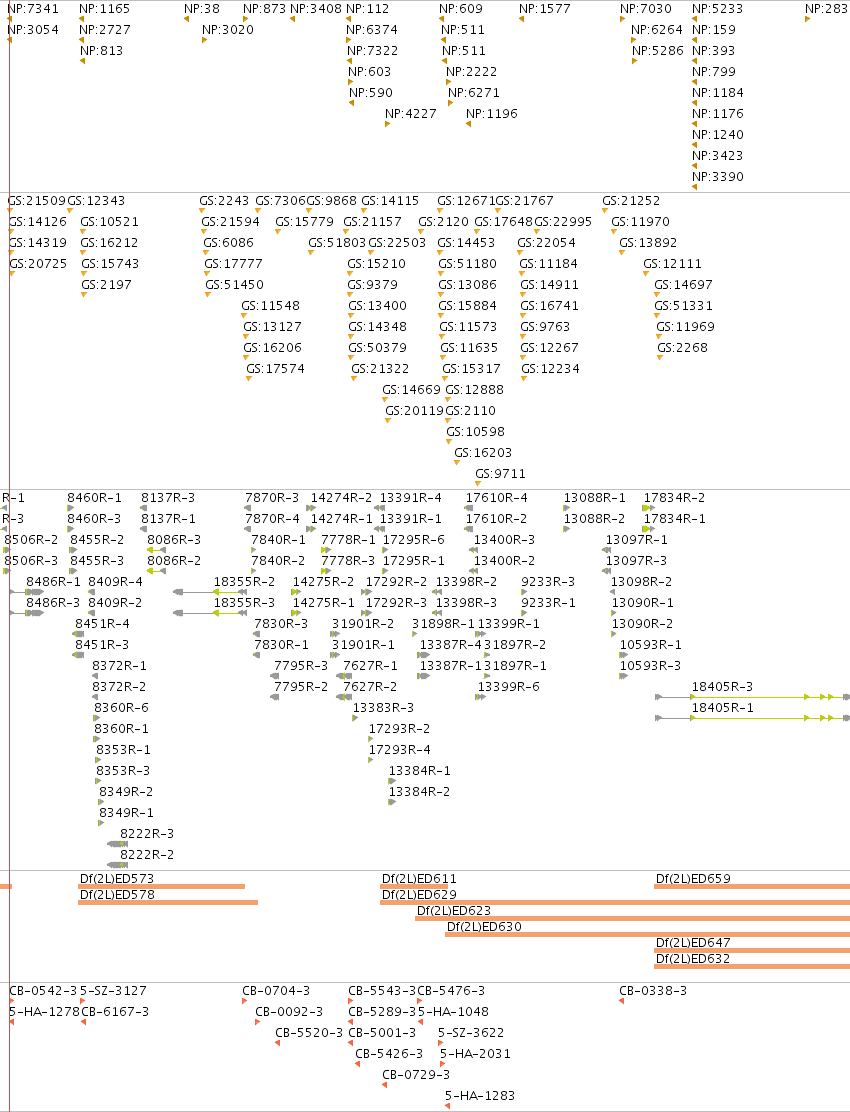Click the NP:3390 insertion label
Image resolution: width=850 pixels, height=1112 pixels.
tap(717, 177)
